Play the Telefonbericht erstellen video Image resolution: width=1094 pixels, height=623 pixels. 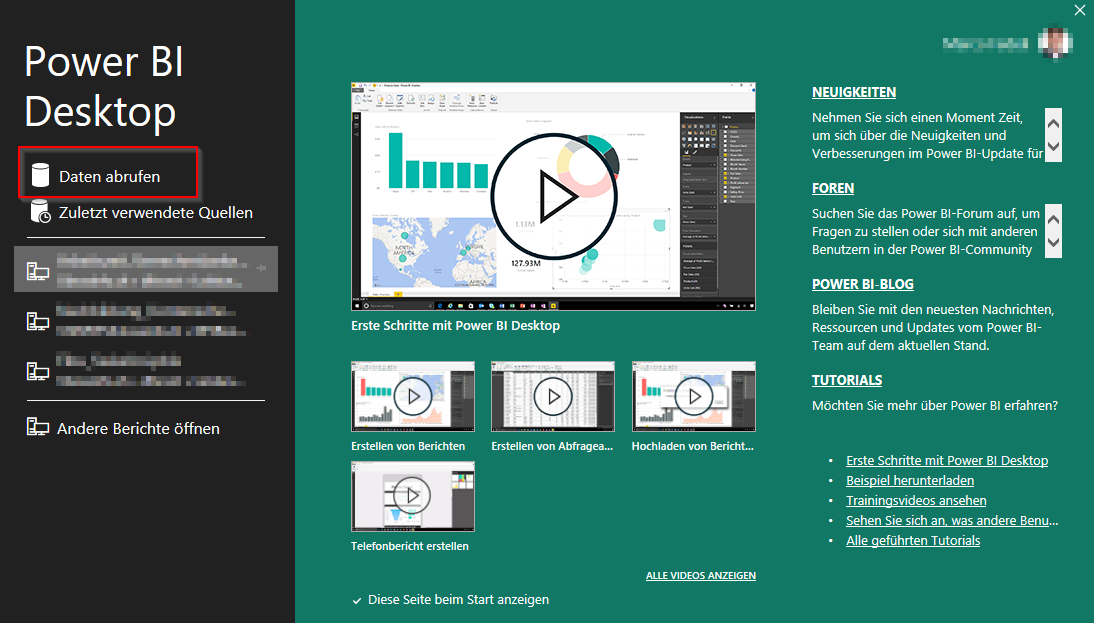pos(412,496)
